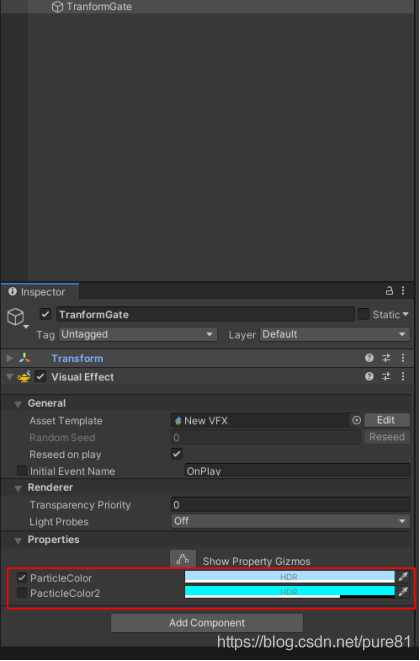Click the PacticleColor2 eyedropper icon
The image size is (420, 661).
403,592
